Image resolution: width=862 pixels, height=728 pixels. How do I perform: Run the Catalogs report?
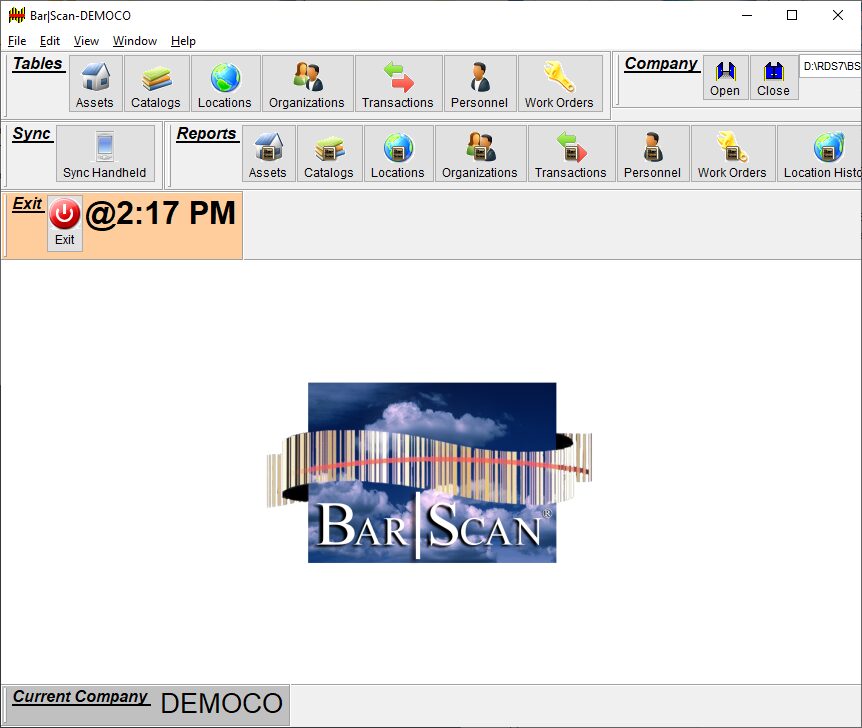329,153
